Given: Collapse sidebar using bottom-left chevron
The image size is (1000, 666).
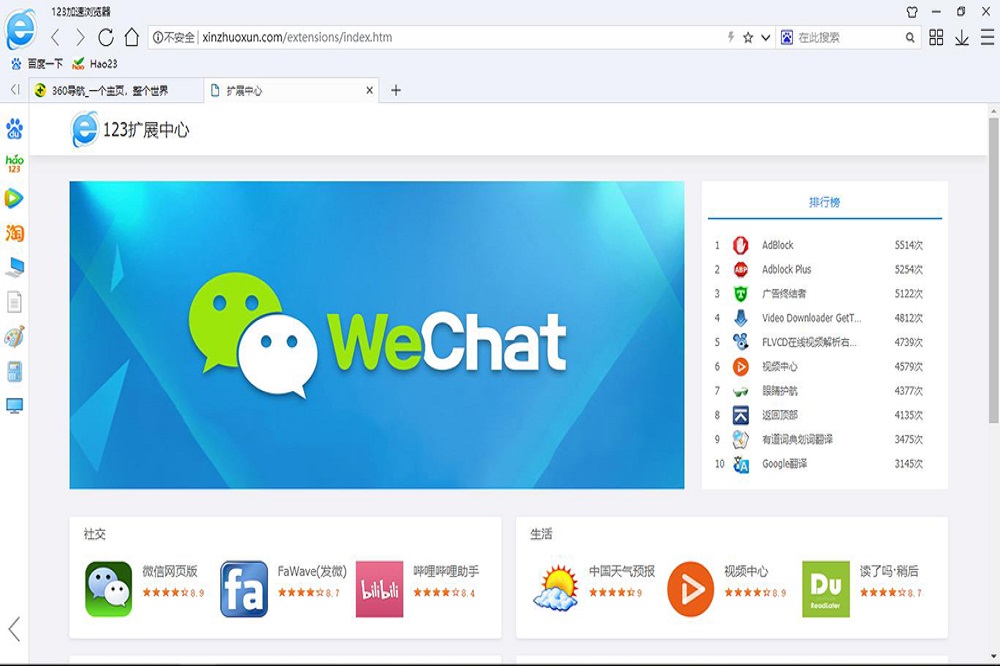Looking at the screenshot, I should [14, 629].
